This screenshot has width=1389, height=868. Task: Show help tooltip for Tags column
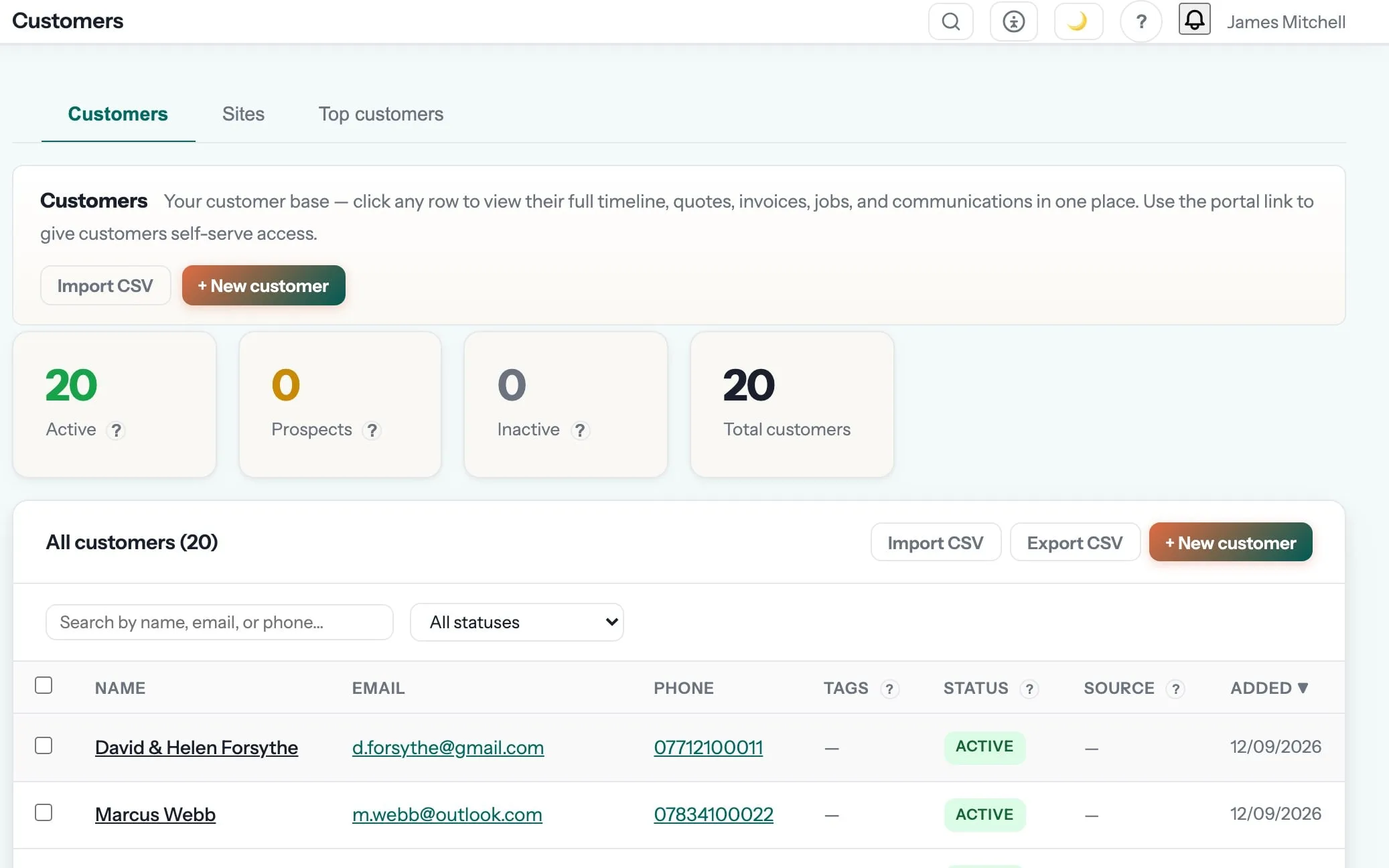click(889, 689)
